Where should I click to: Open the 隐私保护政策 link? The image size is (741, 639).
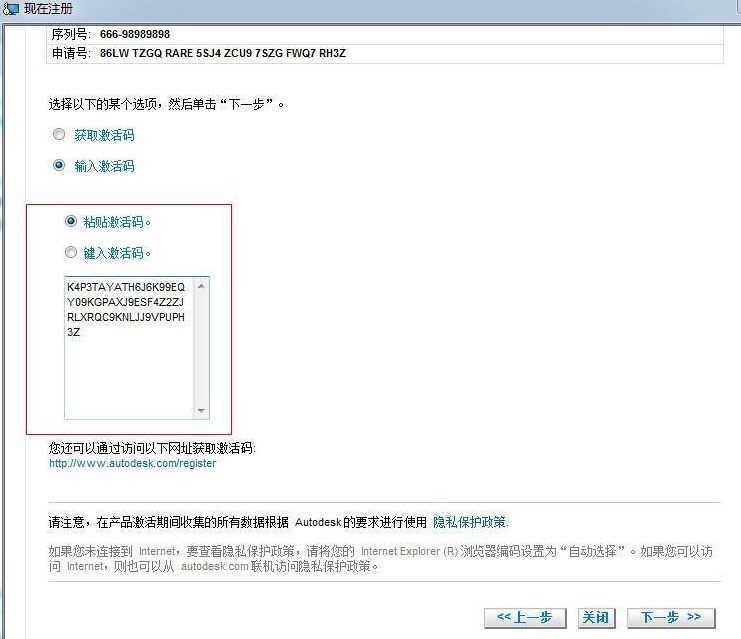(x=470, y=522)
